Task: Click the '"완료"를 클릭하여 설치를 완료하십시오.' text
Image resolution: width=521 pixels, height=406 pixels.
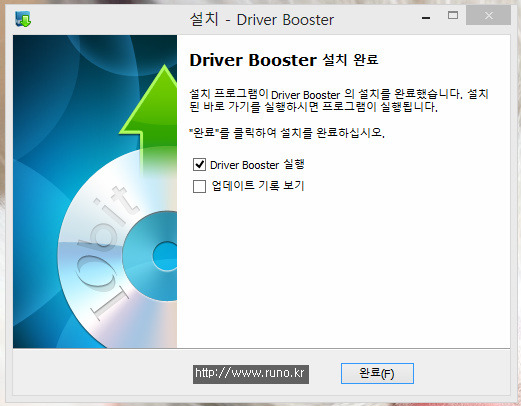Action: pyautogui.click(x=287, y=133)
